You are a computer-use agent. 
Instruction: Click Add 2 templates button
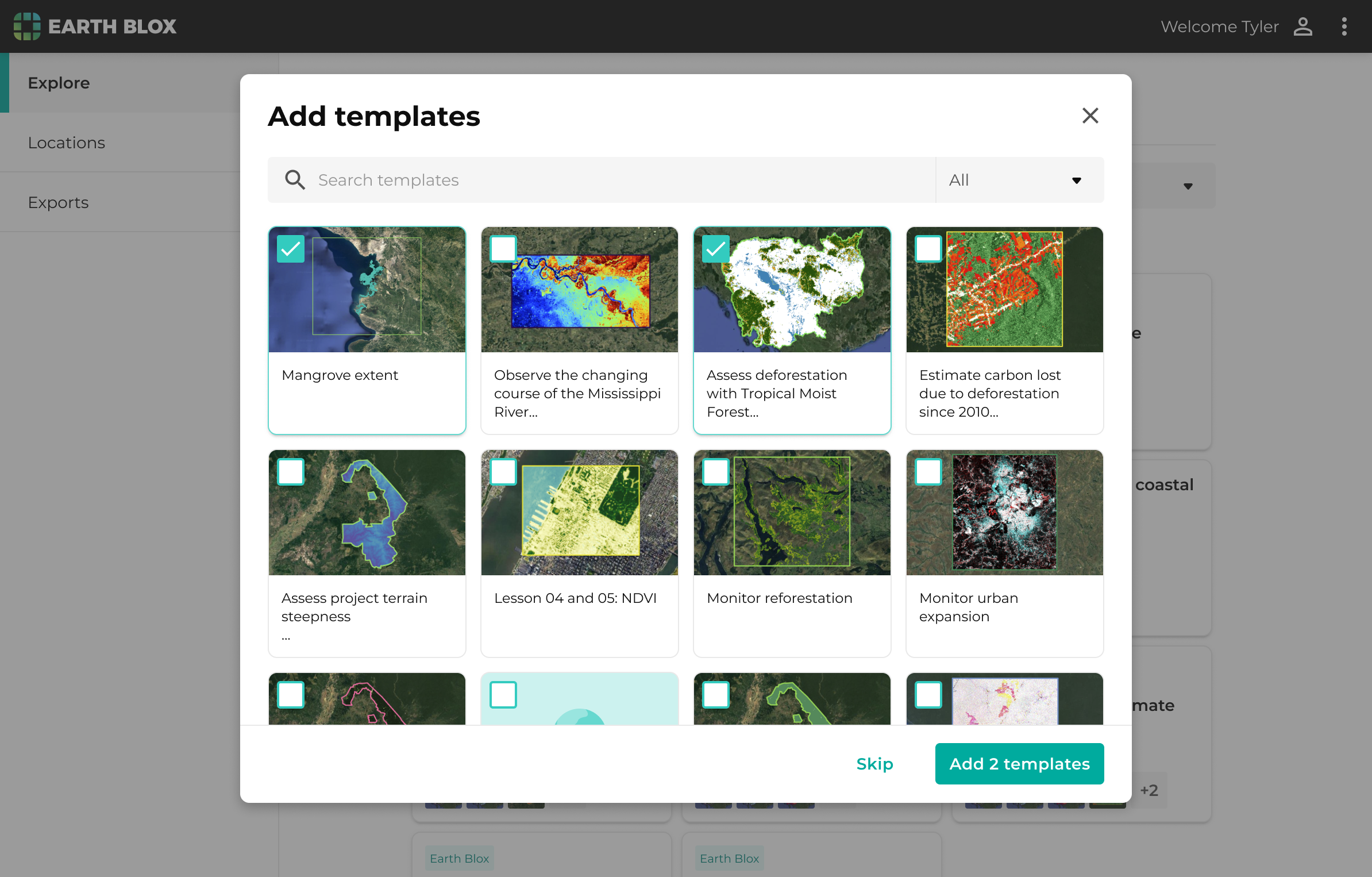pyautogui.click(x=1019, y=764)
